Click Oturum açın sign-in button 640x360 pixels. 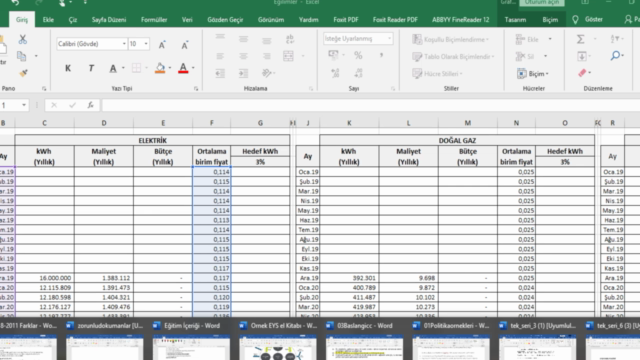pos(542,3)
